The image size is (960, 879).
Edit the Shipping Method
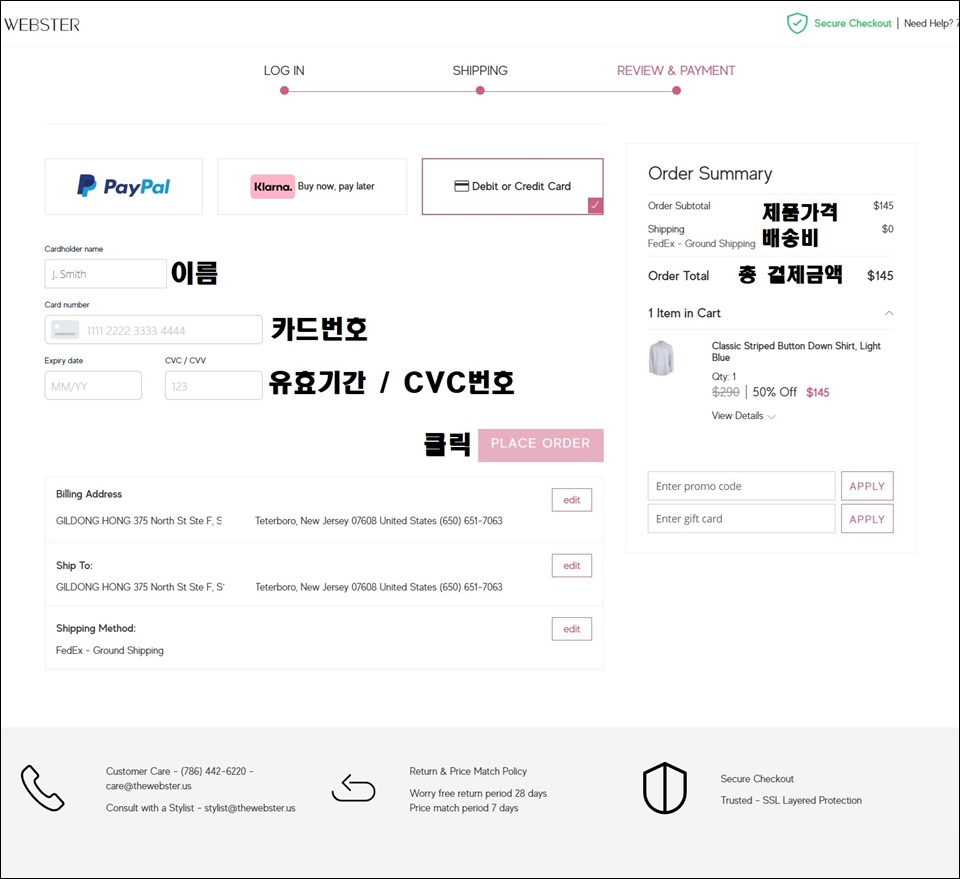572,629
